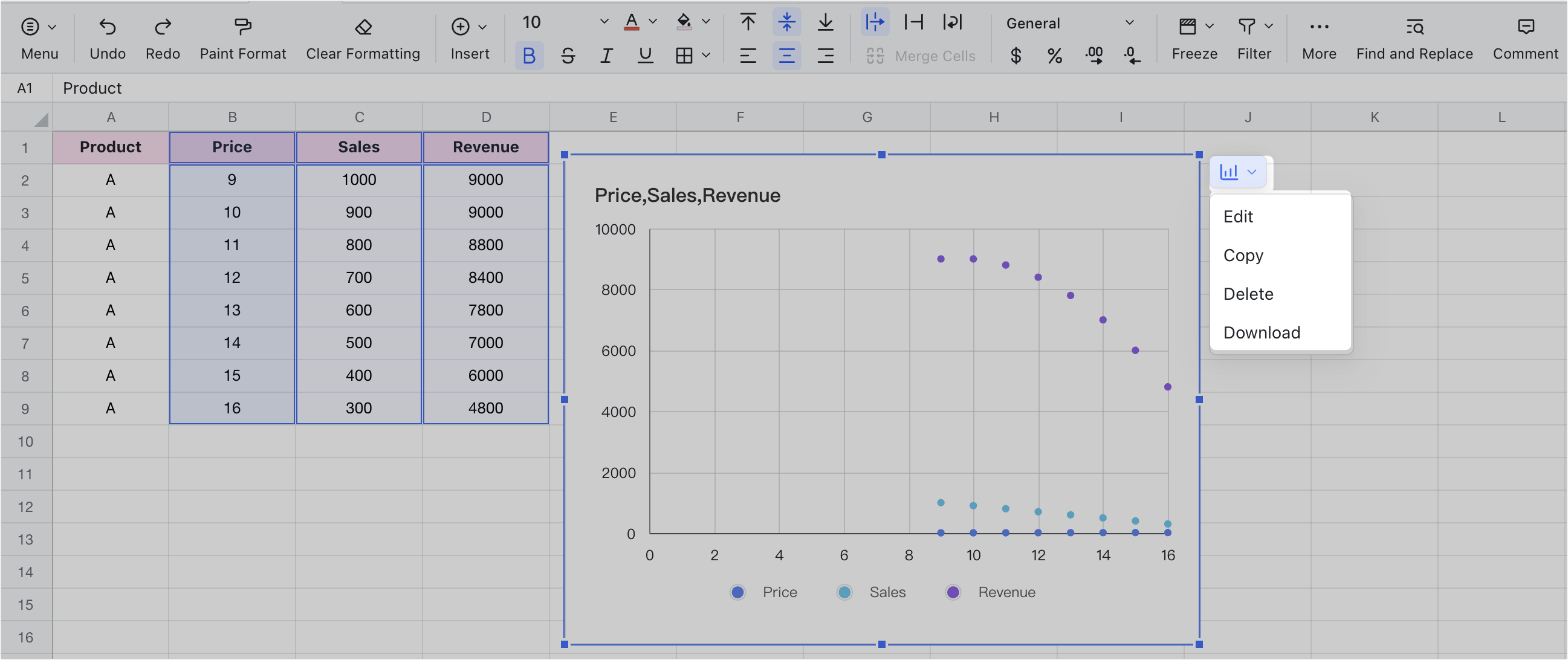Apply strikethrough formatting

click(x=568, y=56)
